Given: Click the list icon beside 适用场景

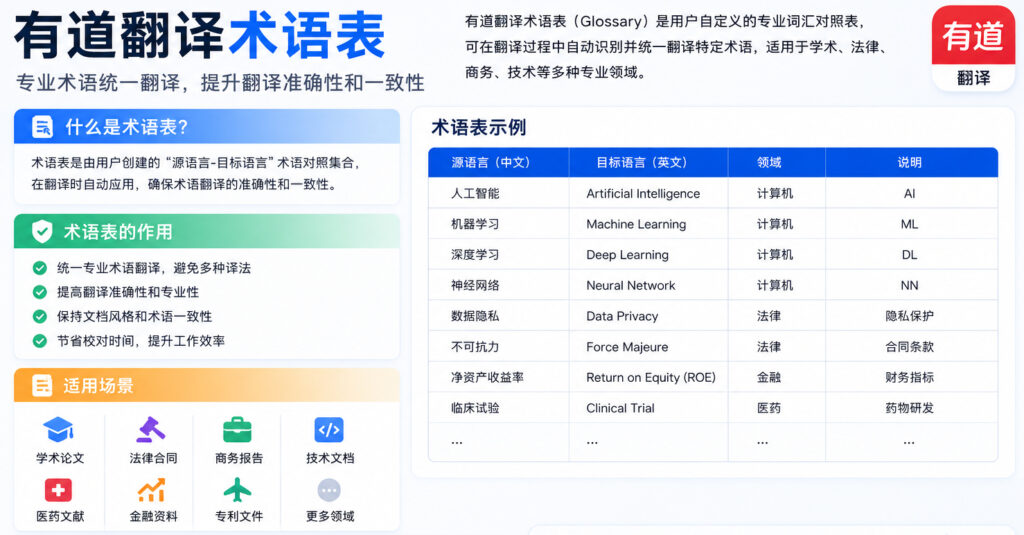Looking at the screenshot, I should pyautogui.click(x=42, y=385).
